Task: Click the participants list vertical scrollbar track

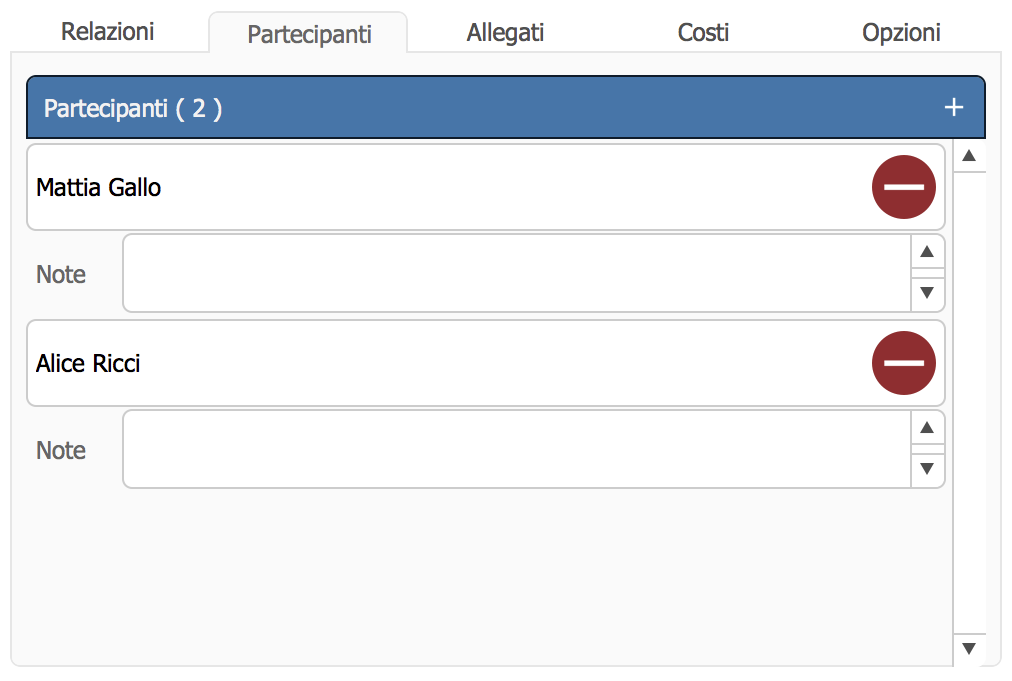Action: [x=969, y=403]
